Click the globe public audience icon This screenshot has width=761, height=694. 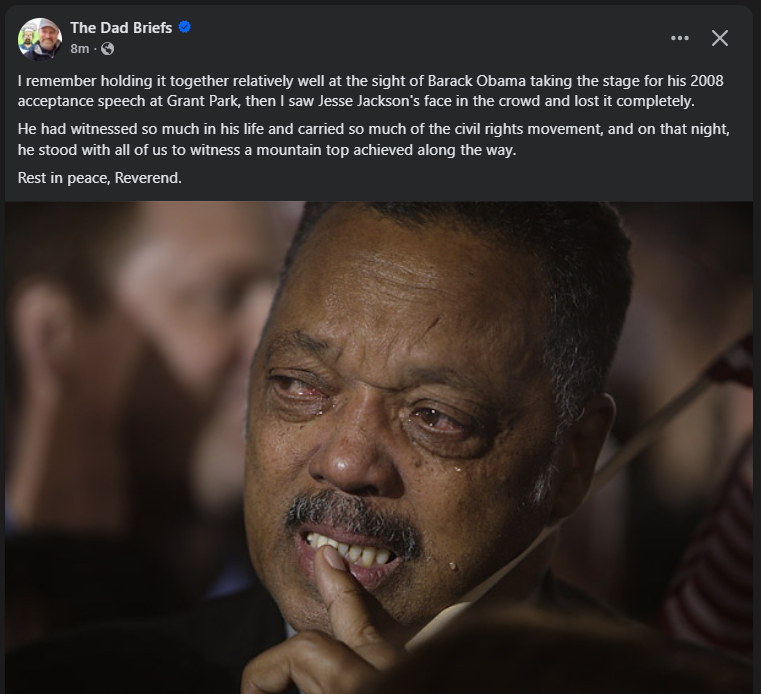108,49
